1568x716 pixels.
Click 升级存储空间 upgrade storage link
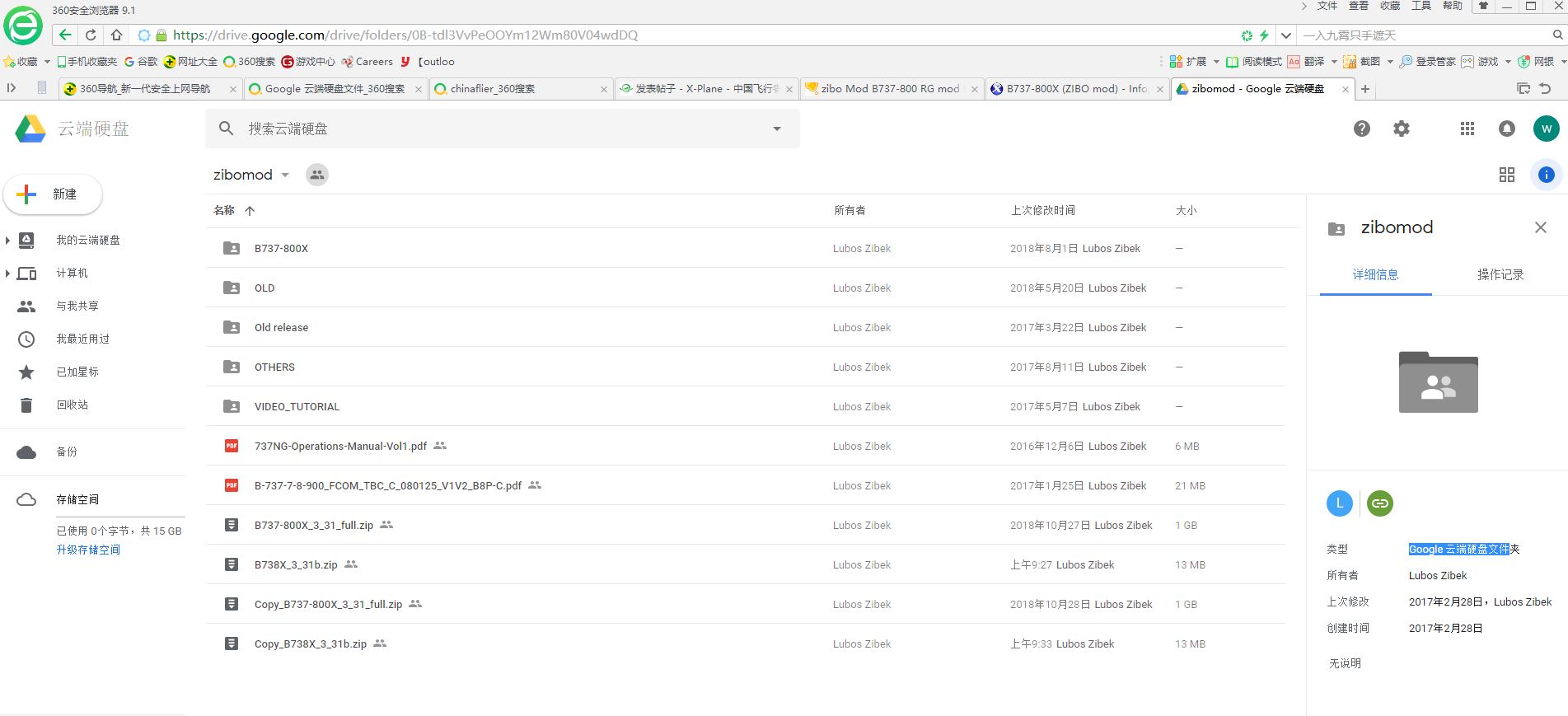tap(88, 550)
